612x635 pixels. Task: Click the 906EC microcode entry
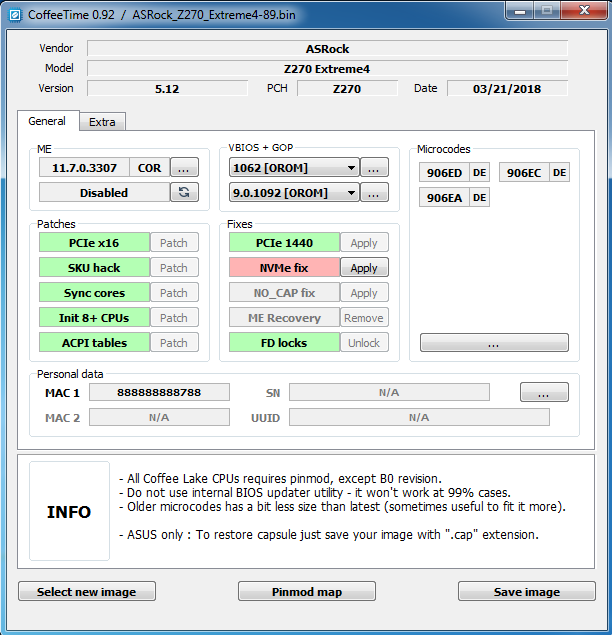[524, 173]
